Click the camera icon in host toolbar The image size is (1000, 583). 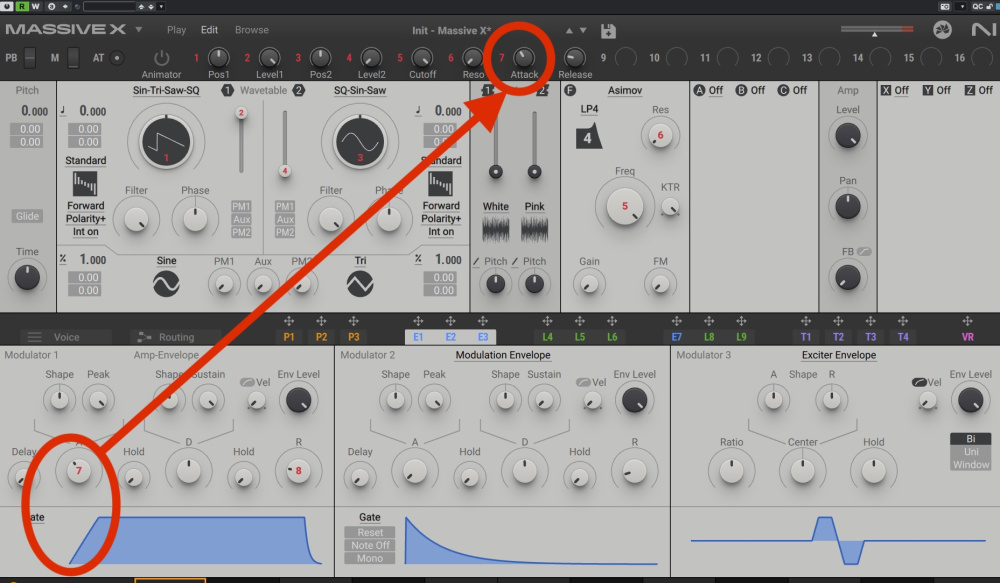point(945,6)
